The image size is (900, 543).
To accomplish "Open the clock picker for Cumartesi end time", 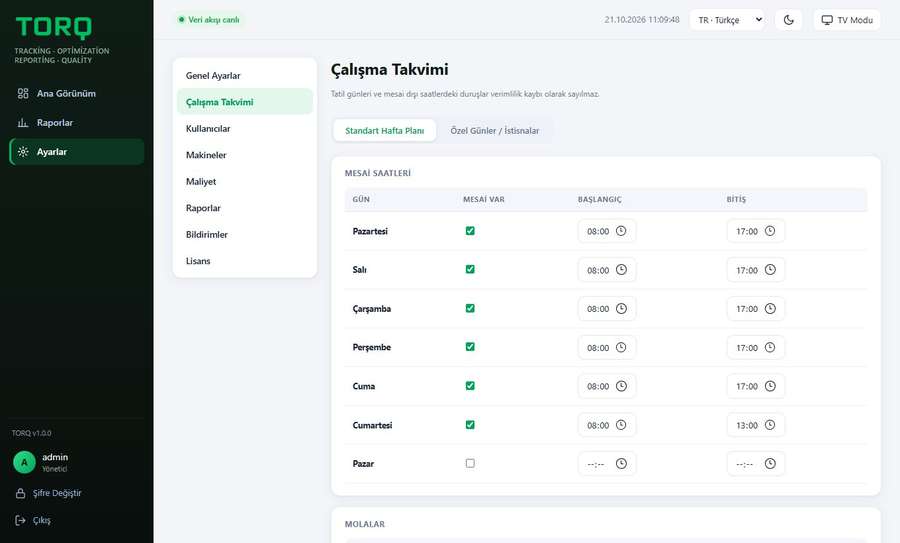I will pyautogui.click(x=770, y=425).
